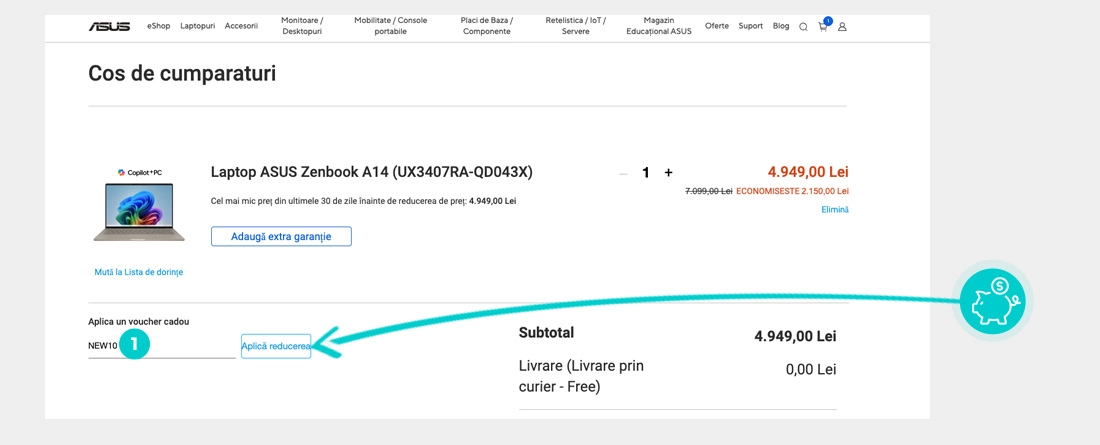1100x445 pixels.
Task: Decrease quantity with minus button
Action: click(x=623, y=173)
